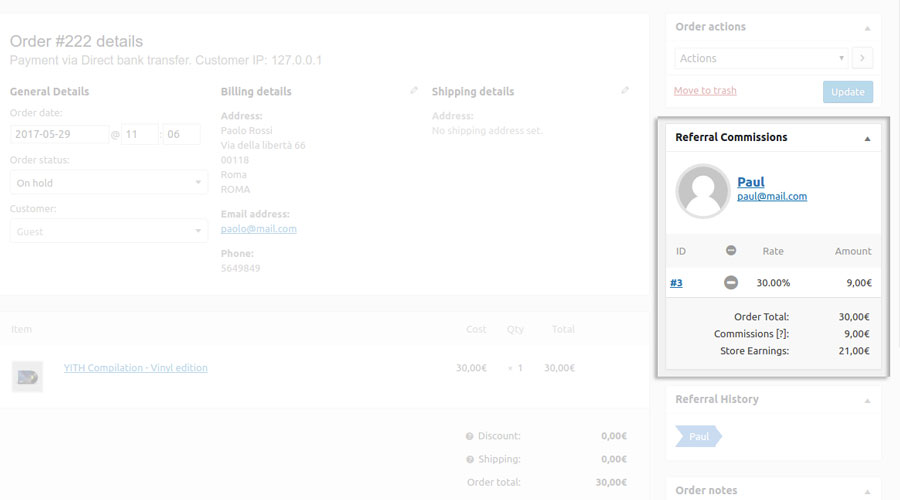Collapse the Referral Commissions panel
Viewport: 900px width, 500px height.
click(x=867, y=138)
